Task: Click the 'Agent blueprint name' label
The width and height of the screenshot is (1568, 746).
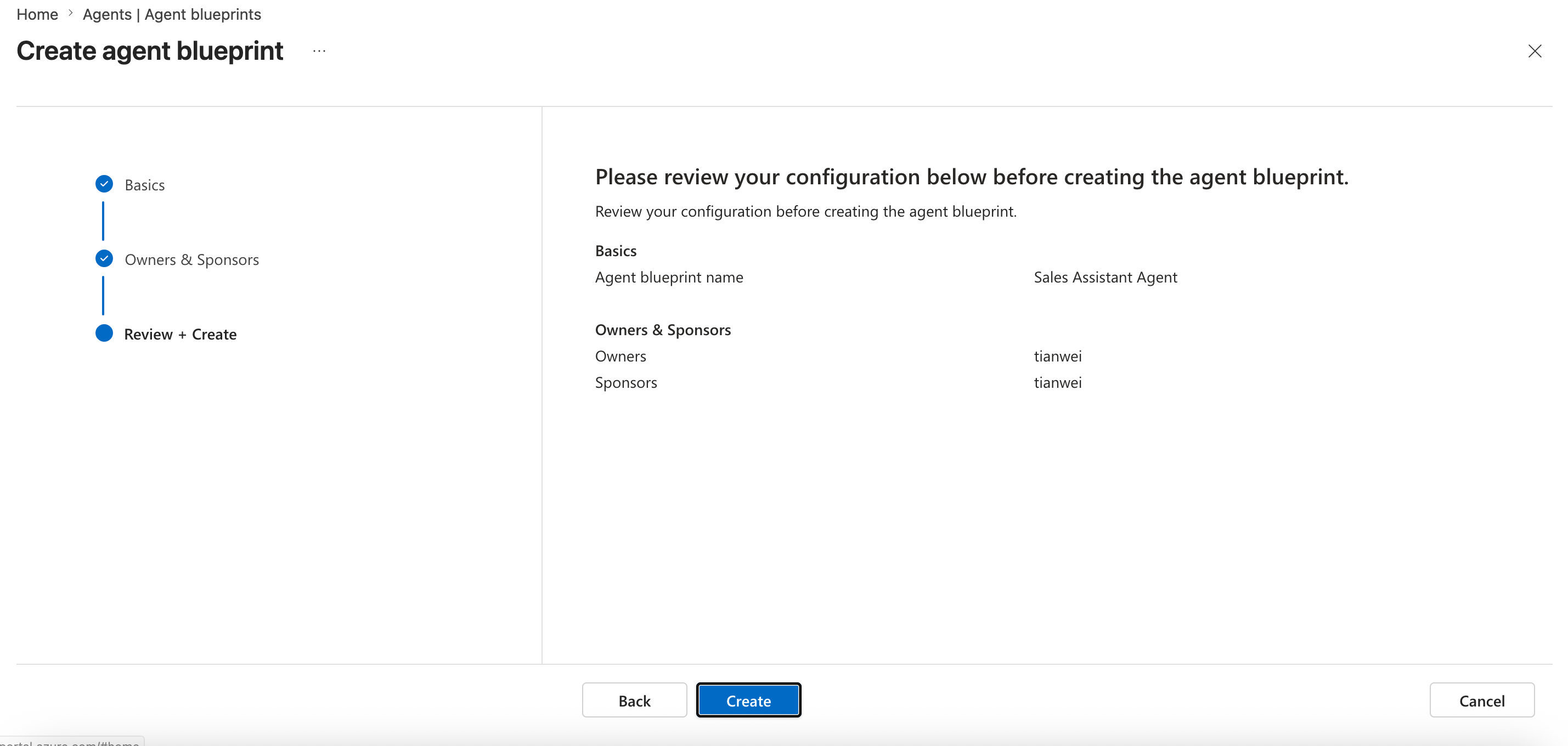Action: [x=669, y=278]
